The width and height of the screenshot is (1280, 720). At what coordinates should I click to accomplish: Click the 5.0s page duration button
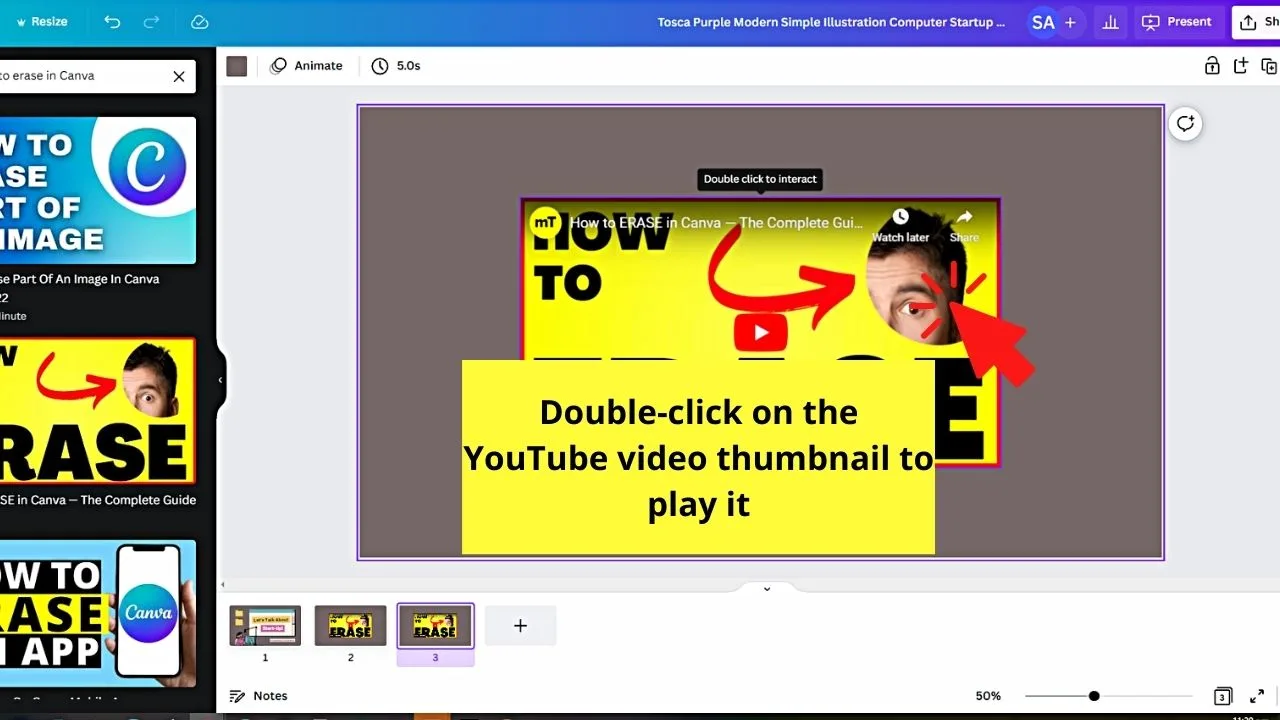pyautogui.click(x=396, y=66)
